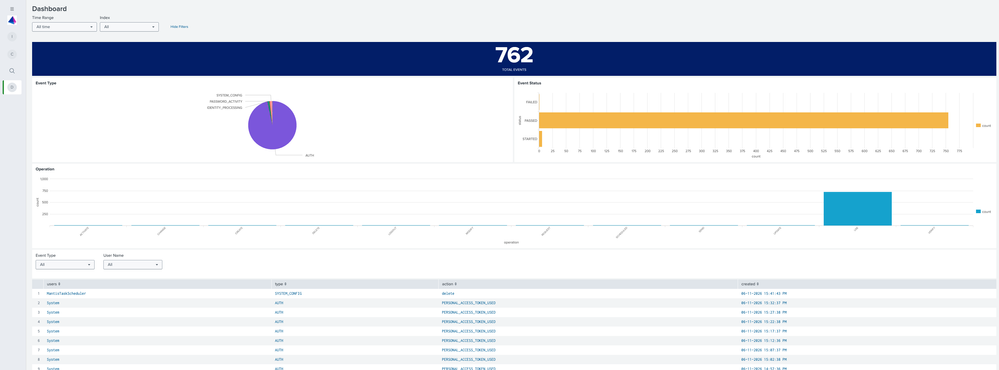Click the 15:41:43 PM created timestamp
Image resolution: width=999 pixels, height=370 pixels.
[763, 294]
